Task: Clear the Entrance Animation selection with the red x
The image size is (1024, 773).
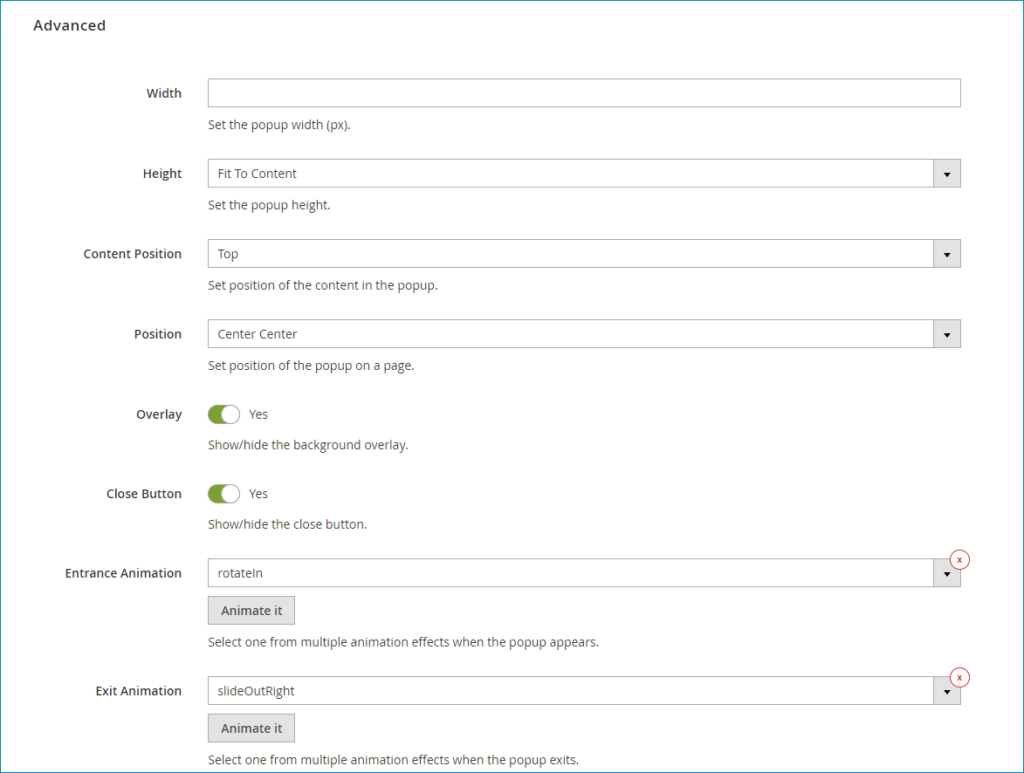Action: 959,560
